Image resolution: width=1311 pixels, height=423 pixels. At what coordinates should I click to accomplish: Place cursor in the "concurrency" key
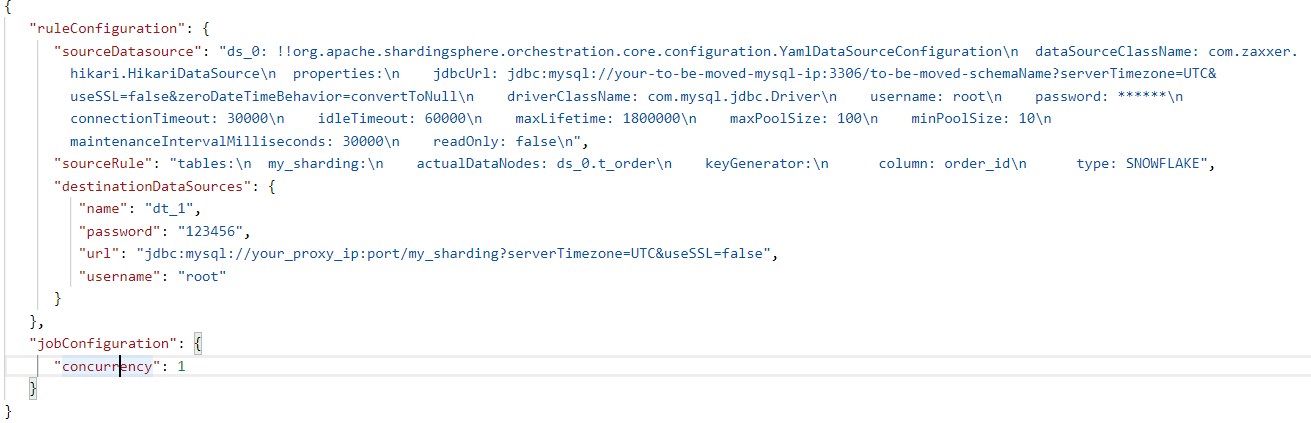pos(106,366)
